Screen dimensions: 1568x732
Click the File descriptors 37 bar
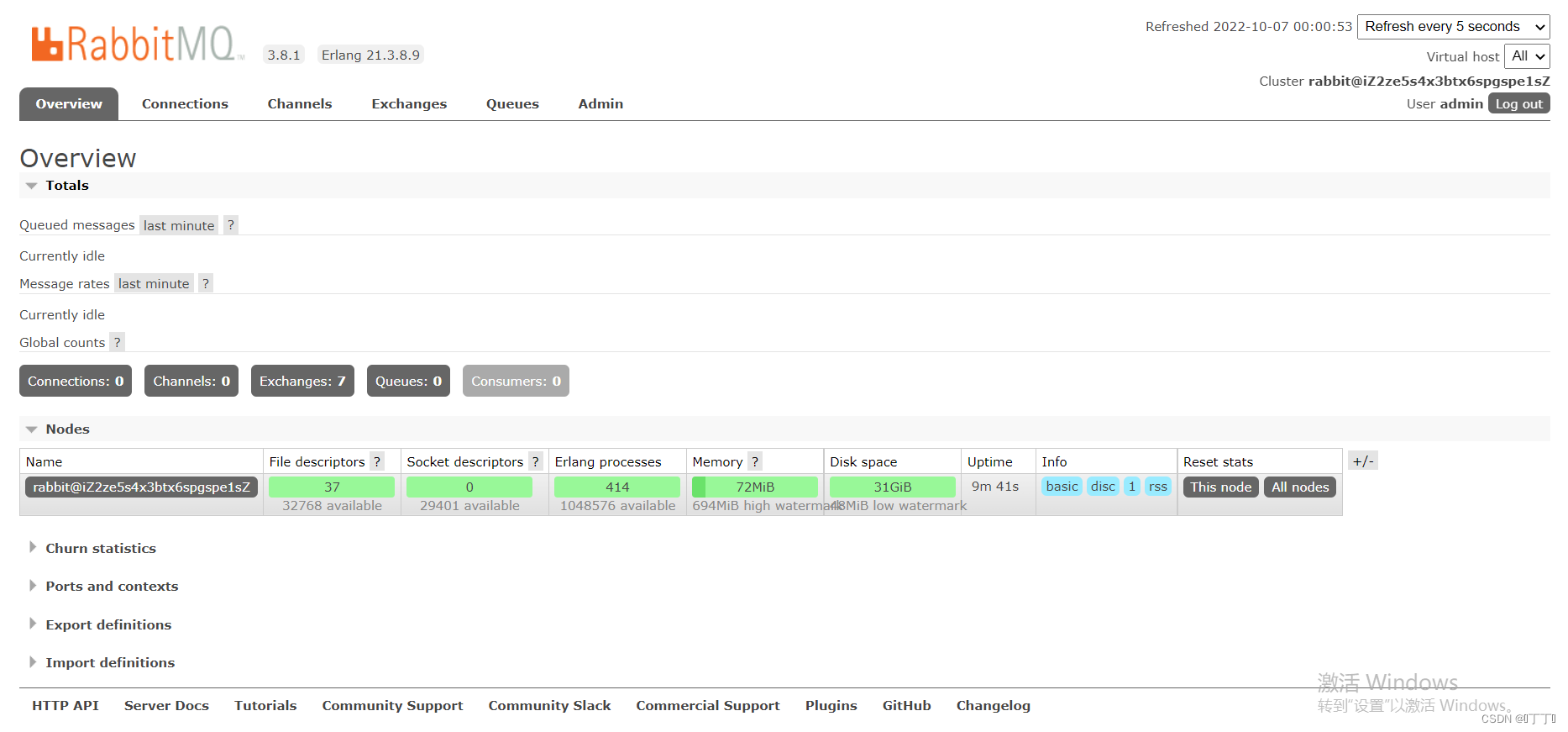[x=332, y=487]
